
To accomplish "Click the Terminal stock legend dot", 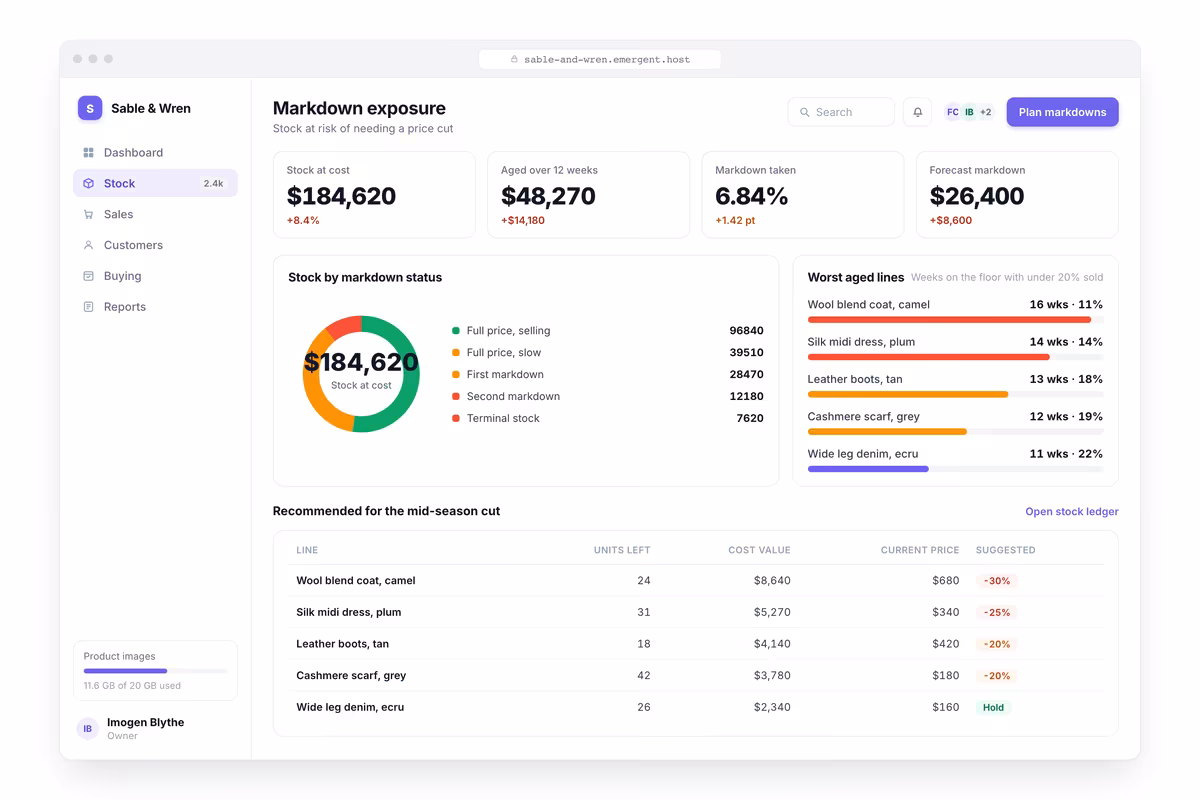I will [456, 419].
